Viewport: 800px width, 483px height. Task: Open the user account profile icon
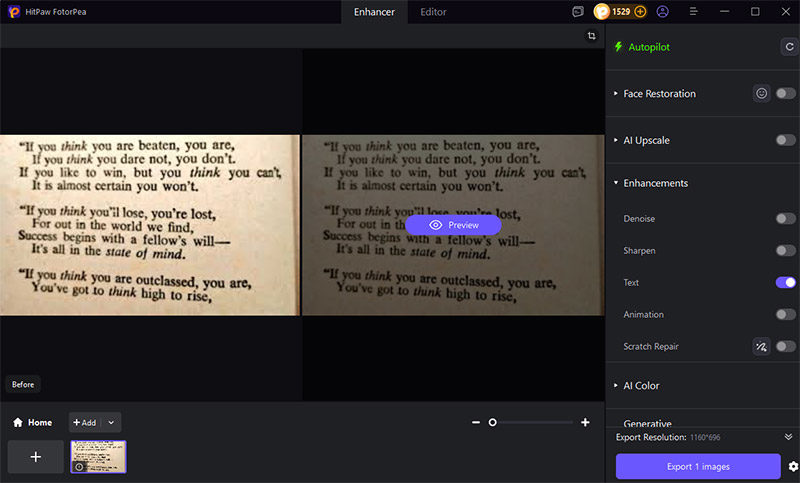pos(662,11)
